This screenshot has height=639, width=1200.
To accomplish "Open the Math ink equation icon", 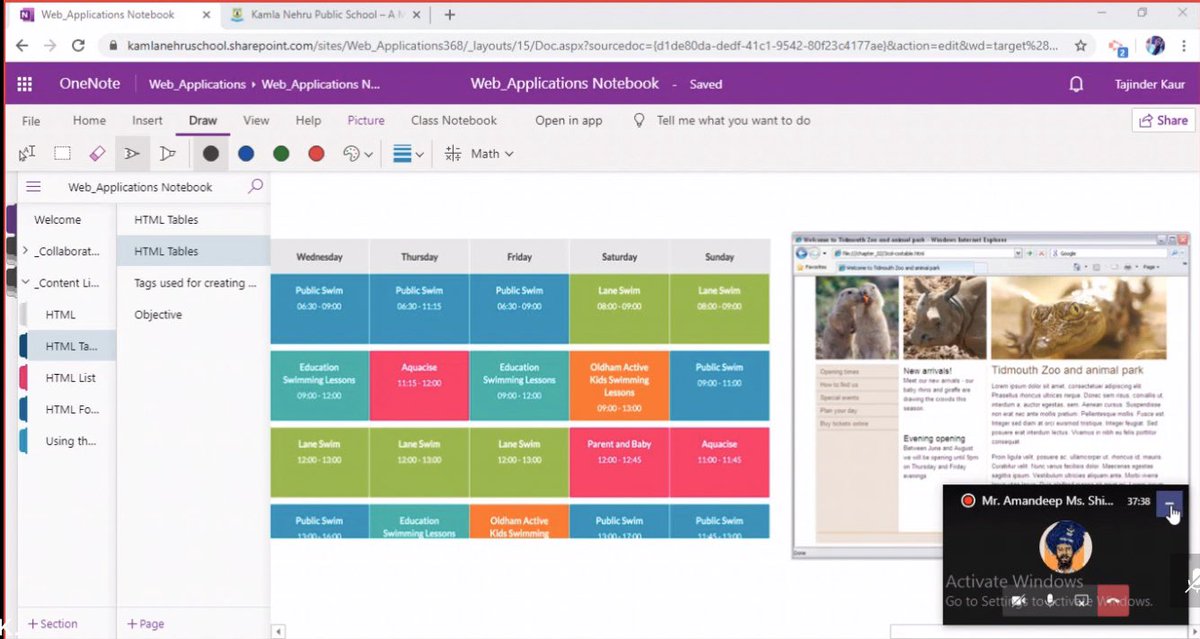I will click(x=453, y=153).
